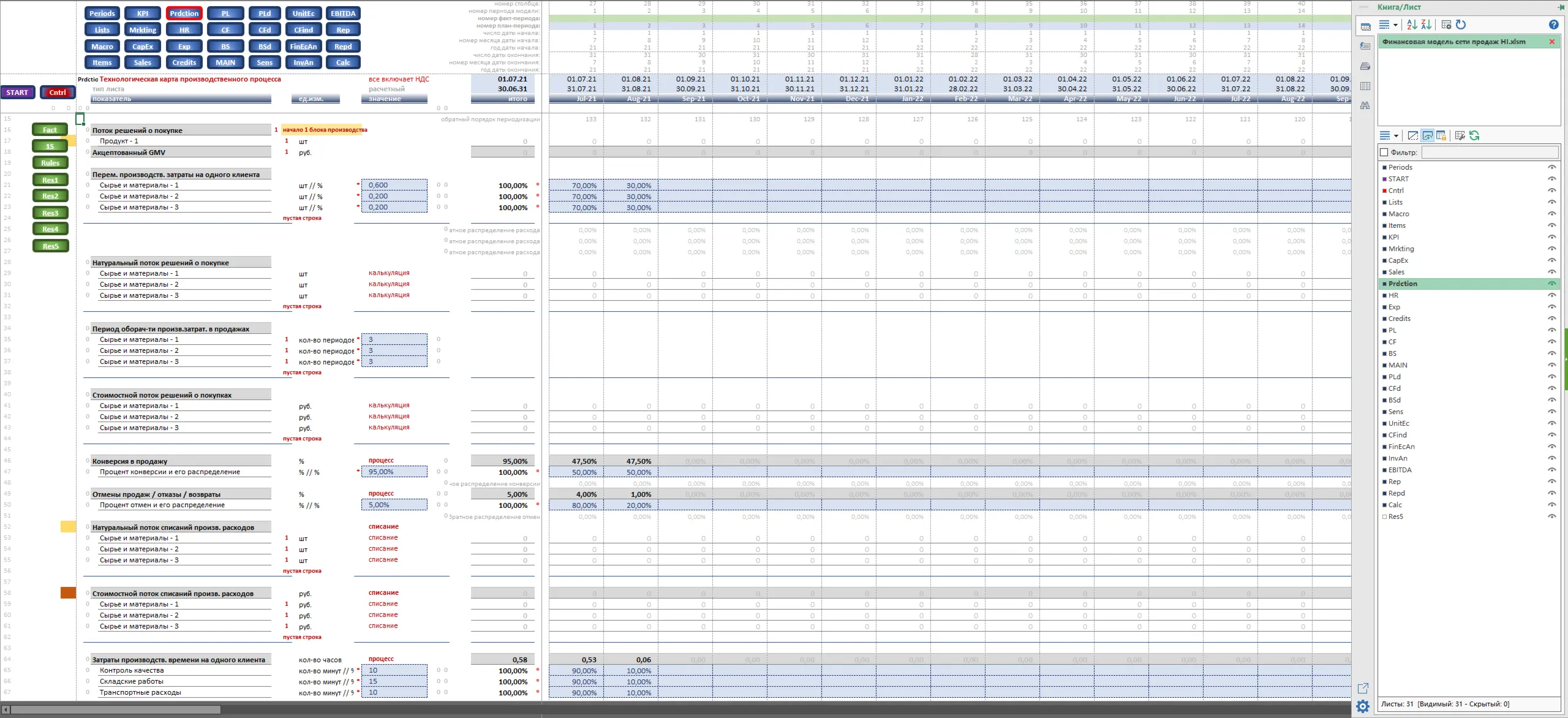Open the settings gear at panel bottom
1568x718 pixels.
coord(1363,706)
